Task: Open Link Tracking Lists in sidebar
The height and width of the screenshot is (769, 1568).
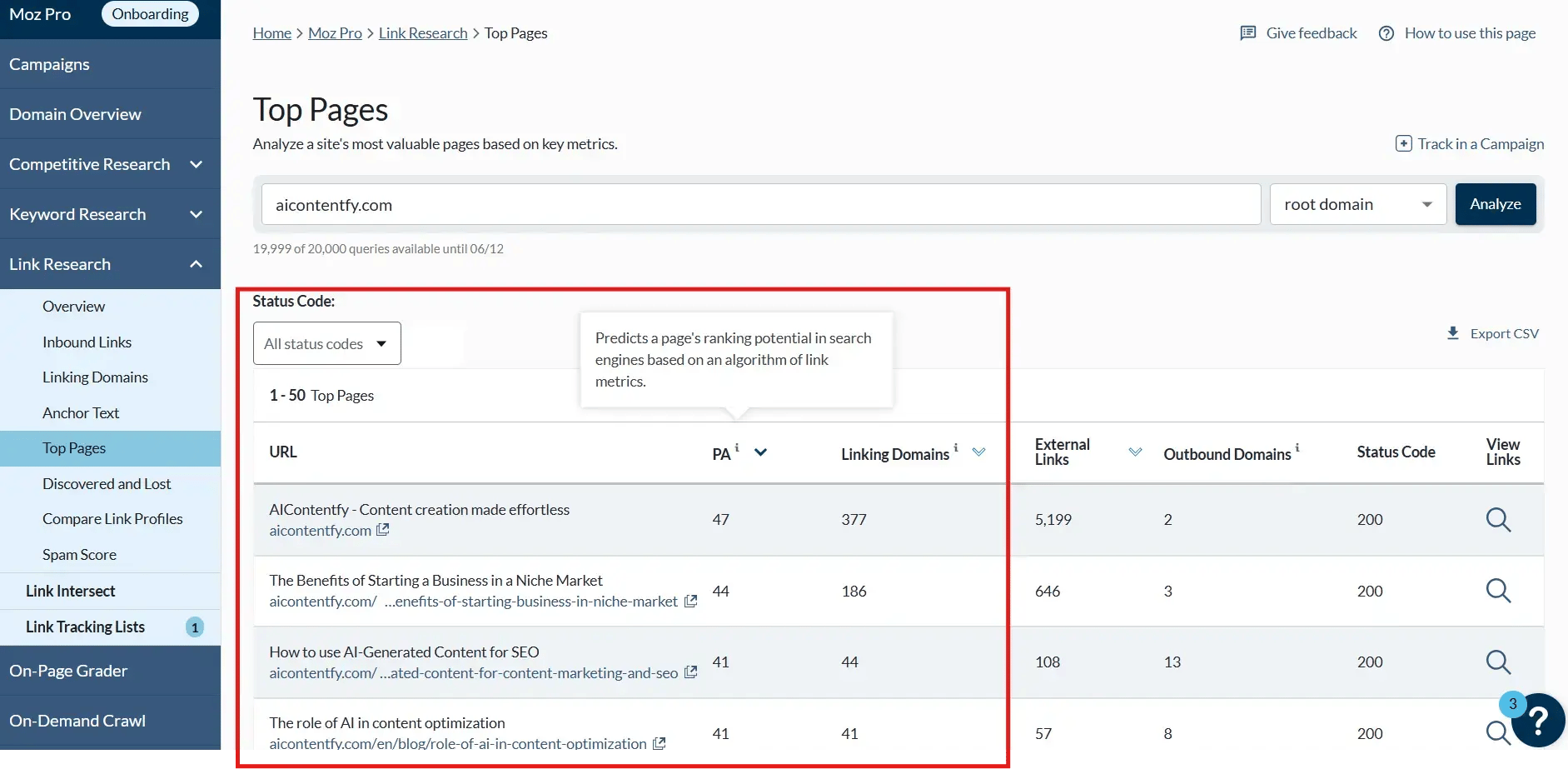Action: click(85, 627)
